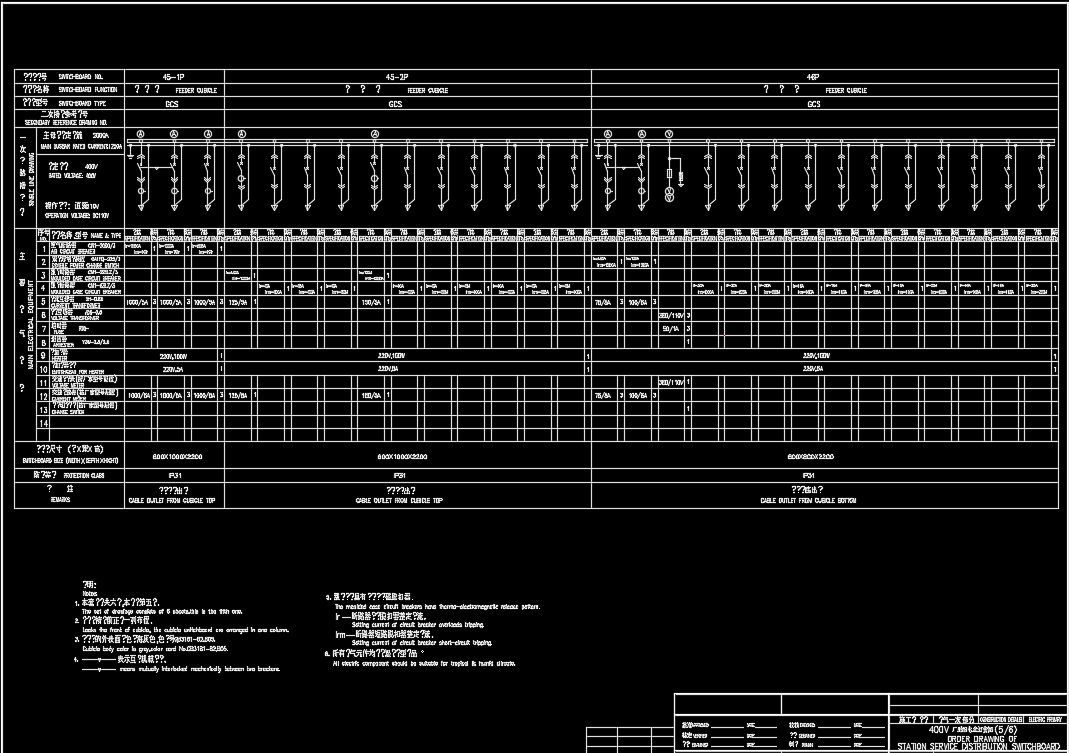Click the note about cubicle body color

(155, 649)
